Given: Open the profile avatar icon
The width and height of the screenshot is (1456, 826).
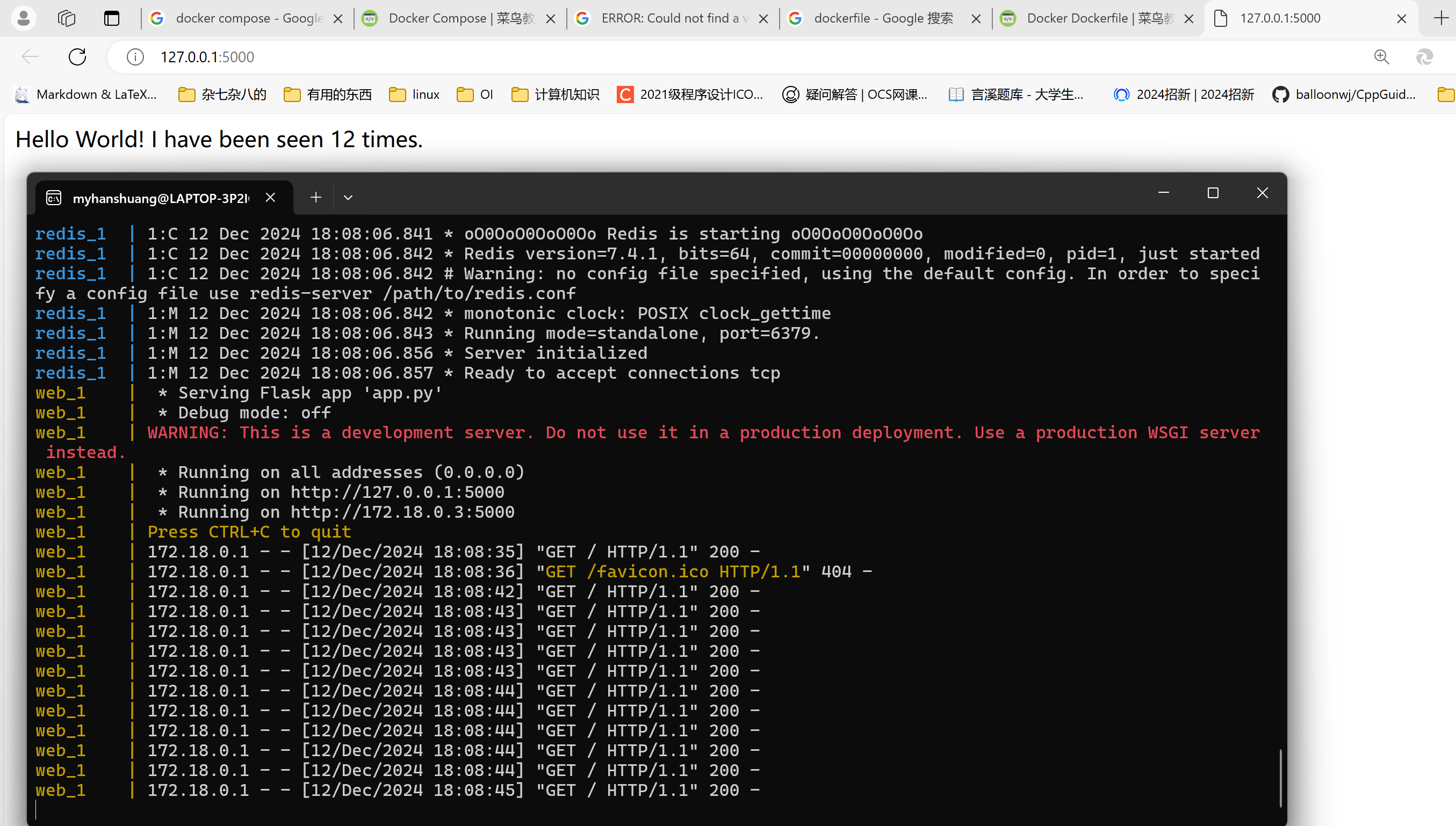Looking at the screenshot, I should pyautogui.click(x=23, y=18).
